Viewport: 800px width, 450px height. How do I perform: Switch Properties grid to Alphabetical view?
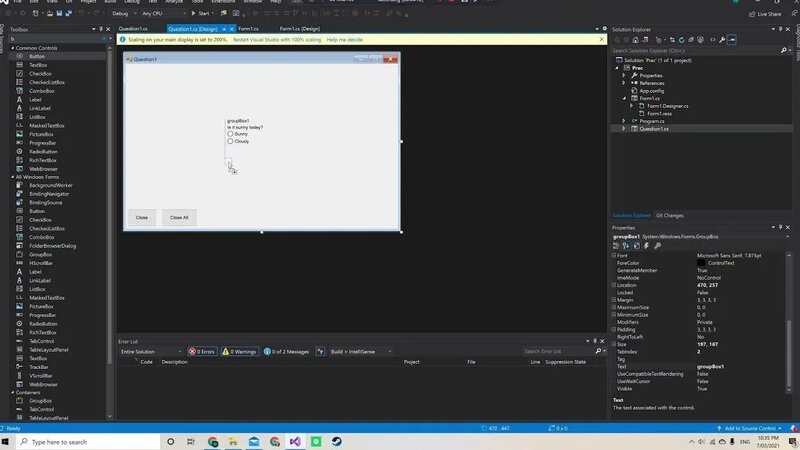(x=626, y=246)
